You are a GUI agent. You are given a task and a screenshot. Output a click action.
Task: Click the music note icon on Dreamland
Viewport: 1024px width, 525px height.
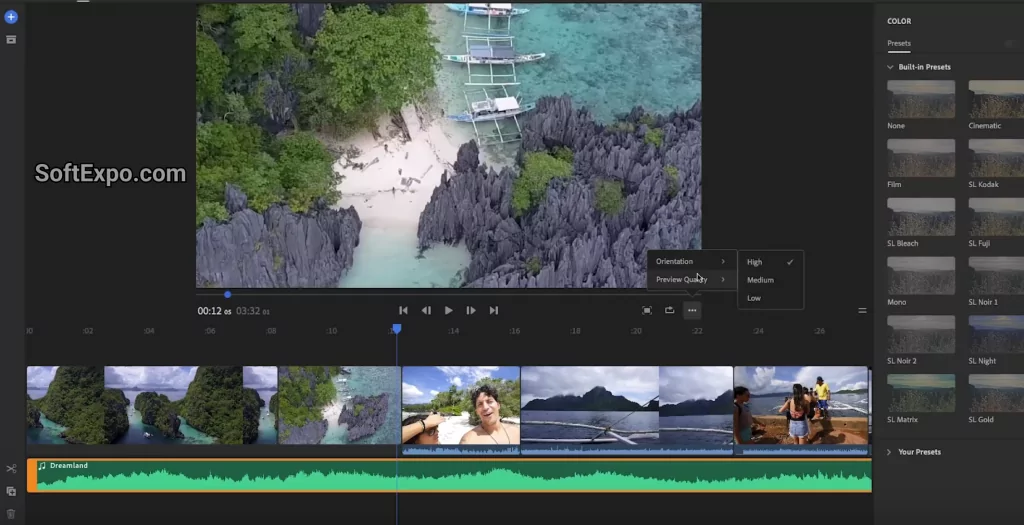click(x=42, y=466)
